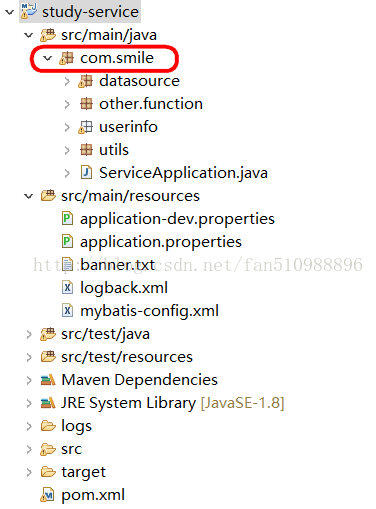Expand the logs folder
This screenshot has height=509, width=376.
(x=29, y=426)
